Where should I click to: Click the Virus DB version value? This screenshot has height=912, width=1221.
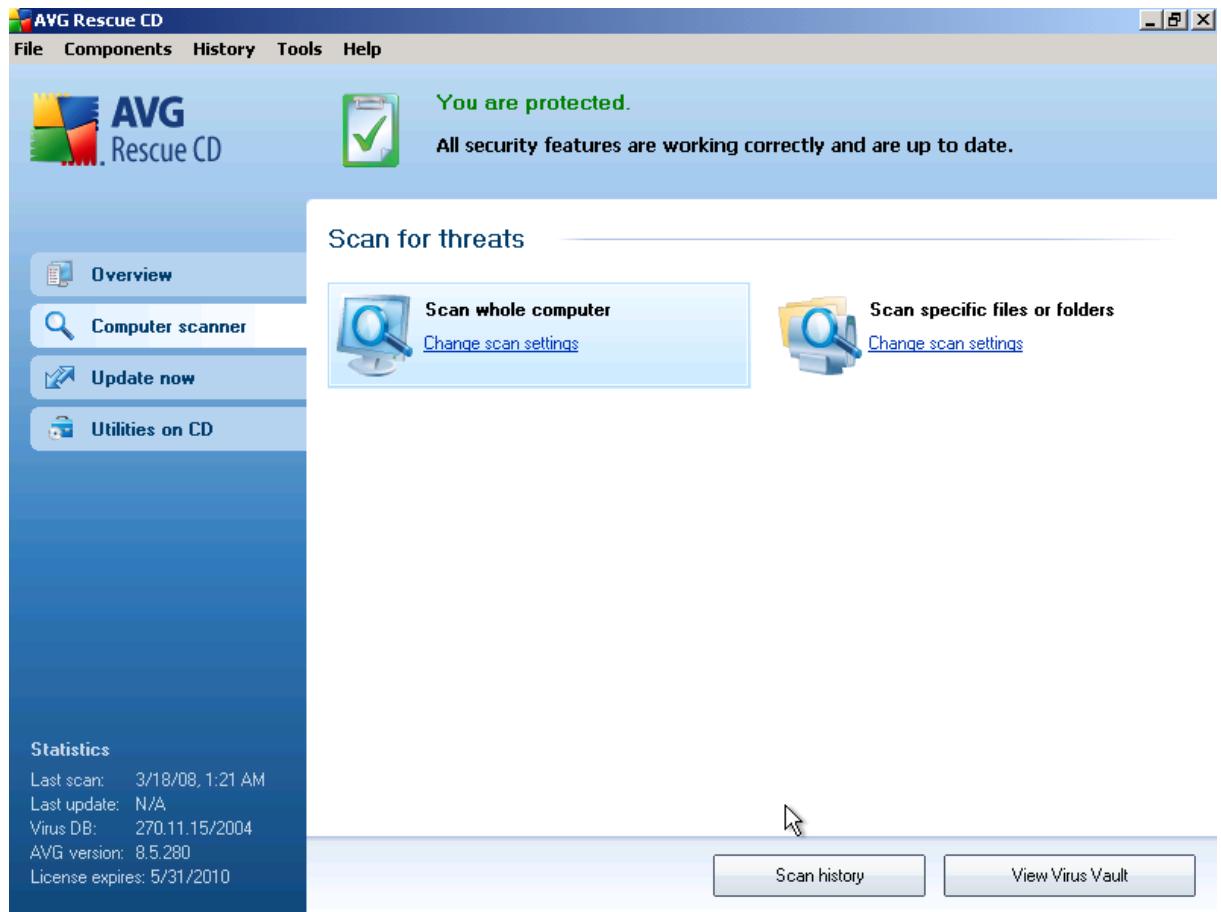click(193, 827)
